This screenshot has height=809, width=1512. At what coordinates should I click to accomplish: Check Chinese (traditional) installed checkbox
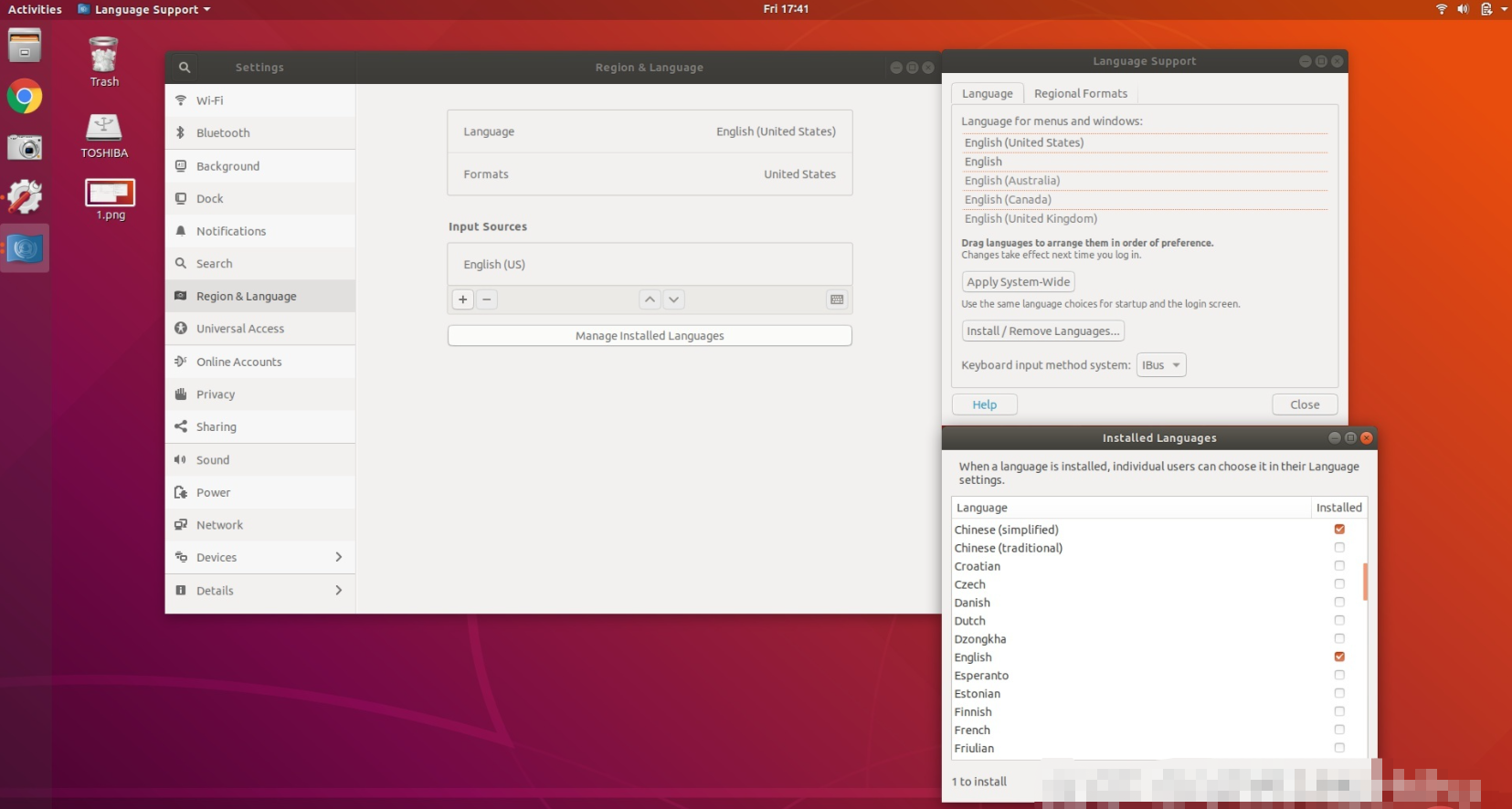1339,548
